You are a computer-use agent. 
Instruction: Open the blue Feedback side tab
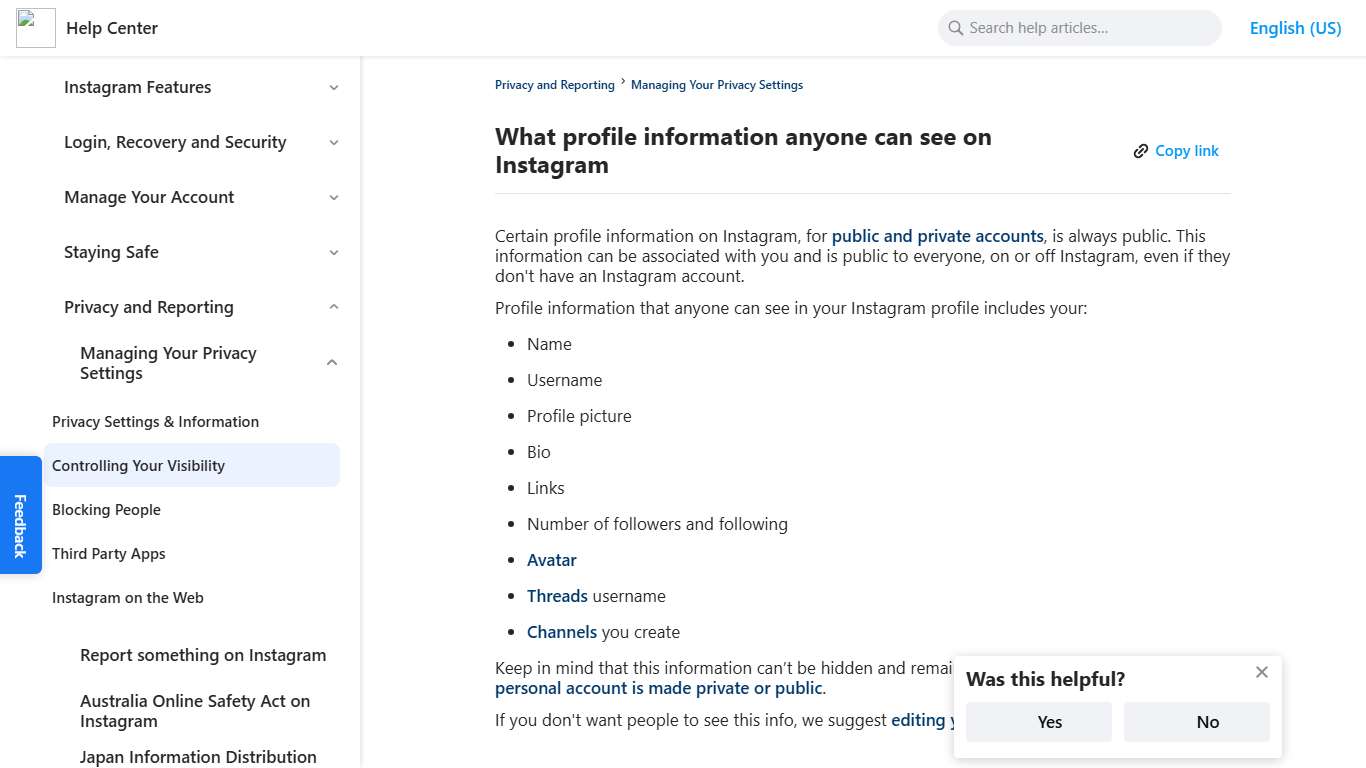point(20,515)
